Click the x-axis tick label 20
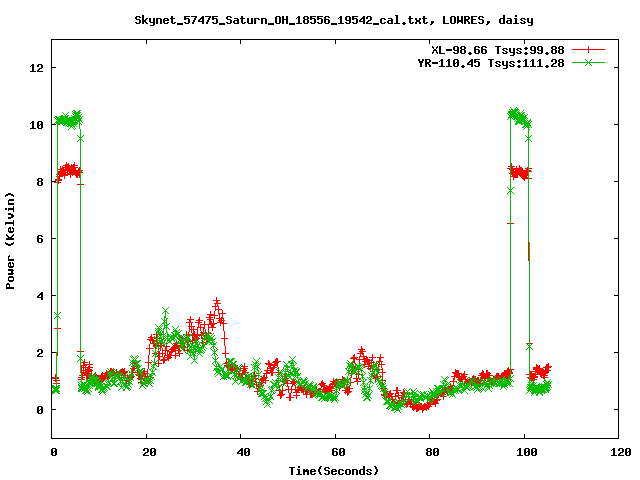The image size is (640, 480). [149, 452]
